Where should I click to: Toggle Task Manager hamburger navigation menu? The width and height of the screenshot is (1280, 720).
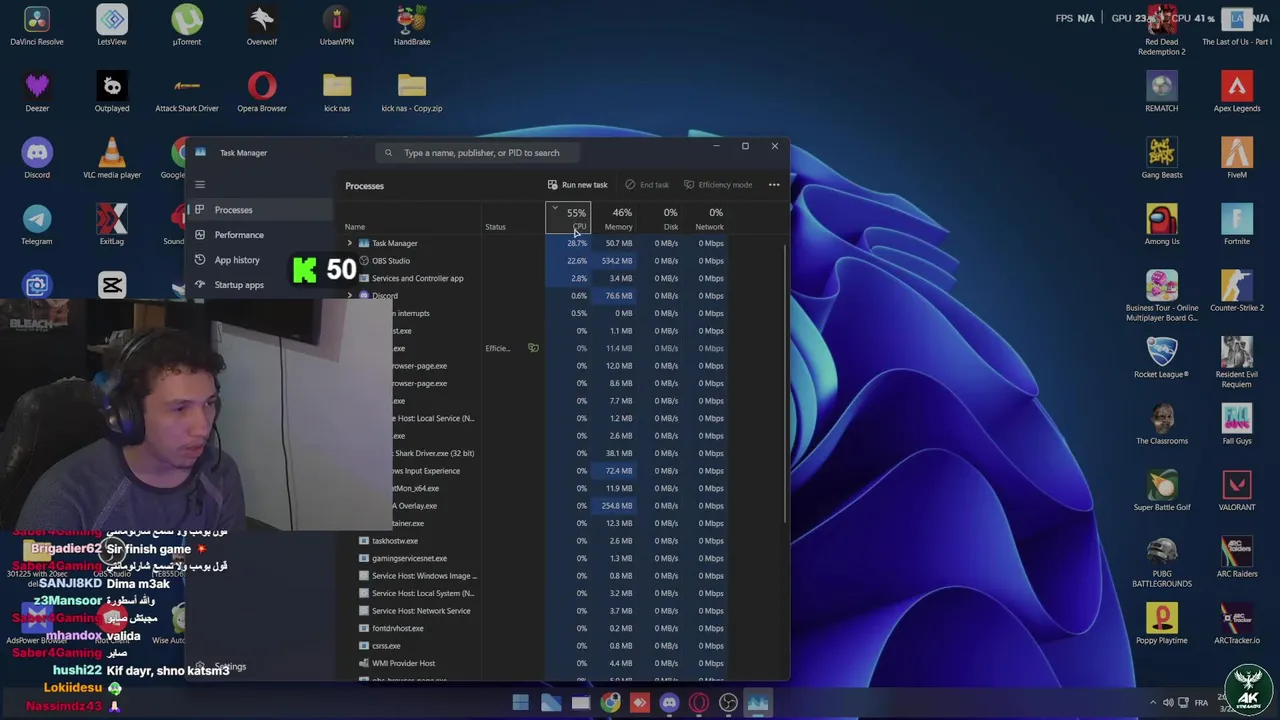200,184
